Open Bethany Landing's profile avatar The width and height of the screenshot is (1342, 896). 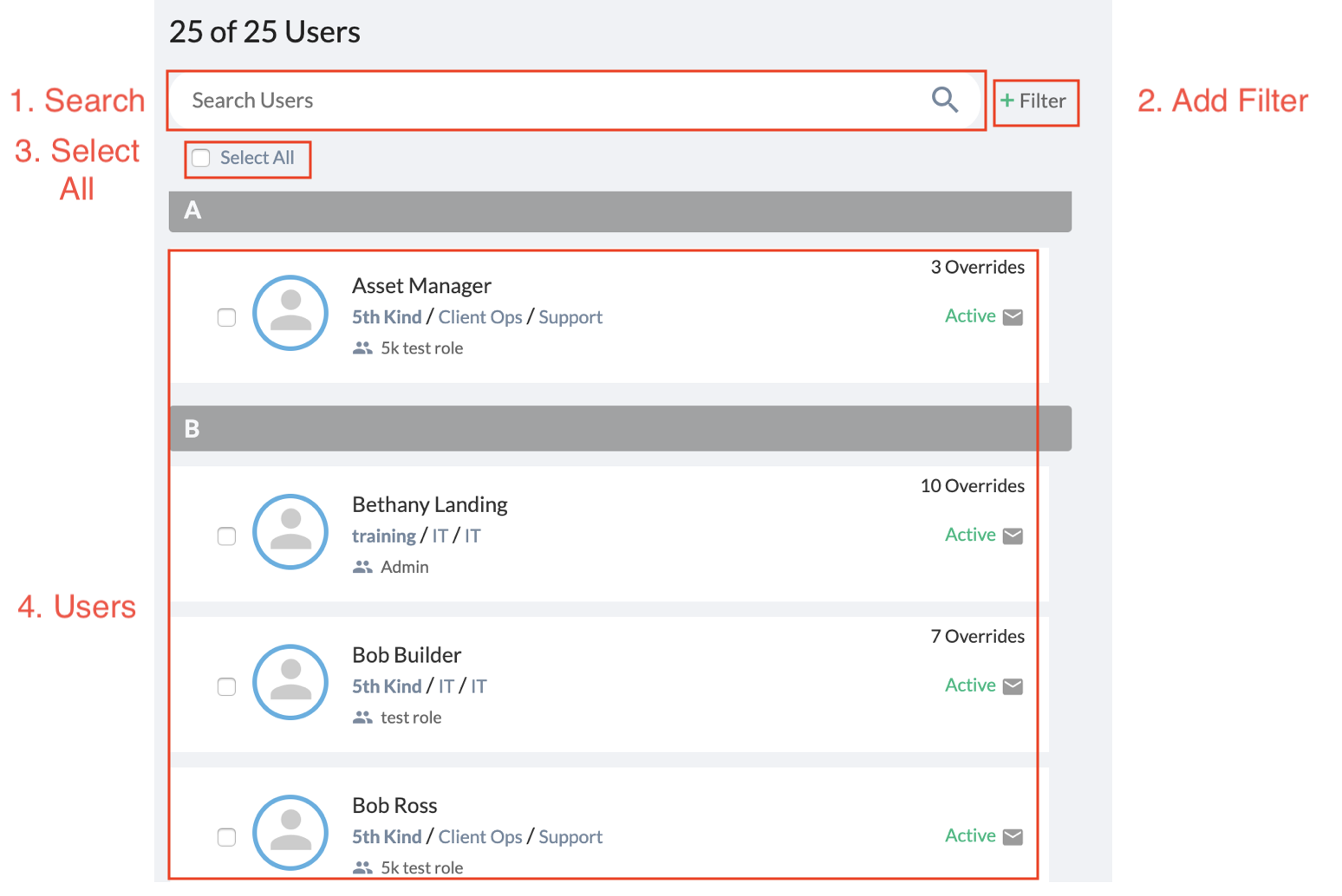(290, 532)
